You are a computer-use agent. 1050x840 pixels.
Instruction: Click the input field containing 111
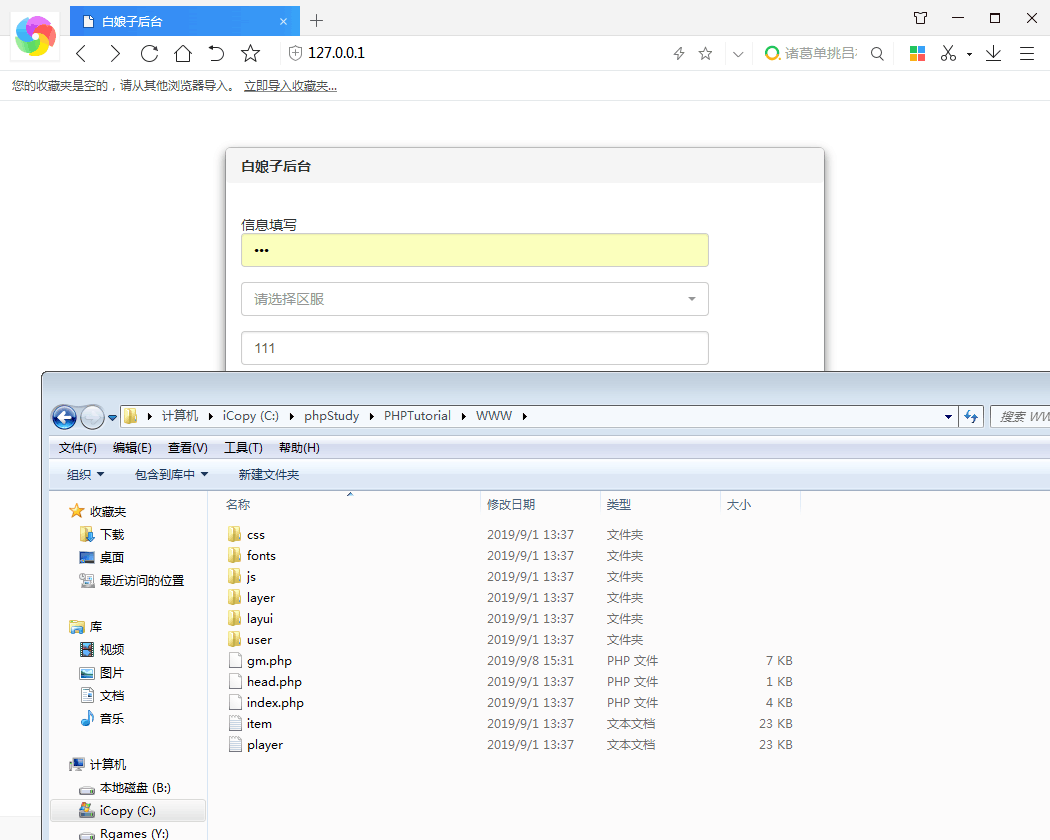[474, 348]
